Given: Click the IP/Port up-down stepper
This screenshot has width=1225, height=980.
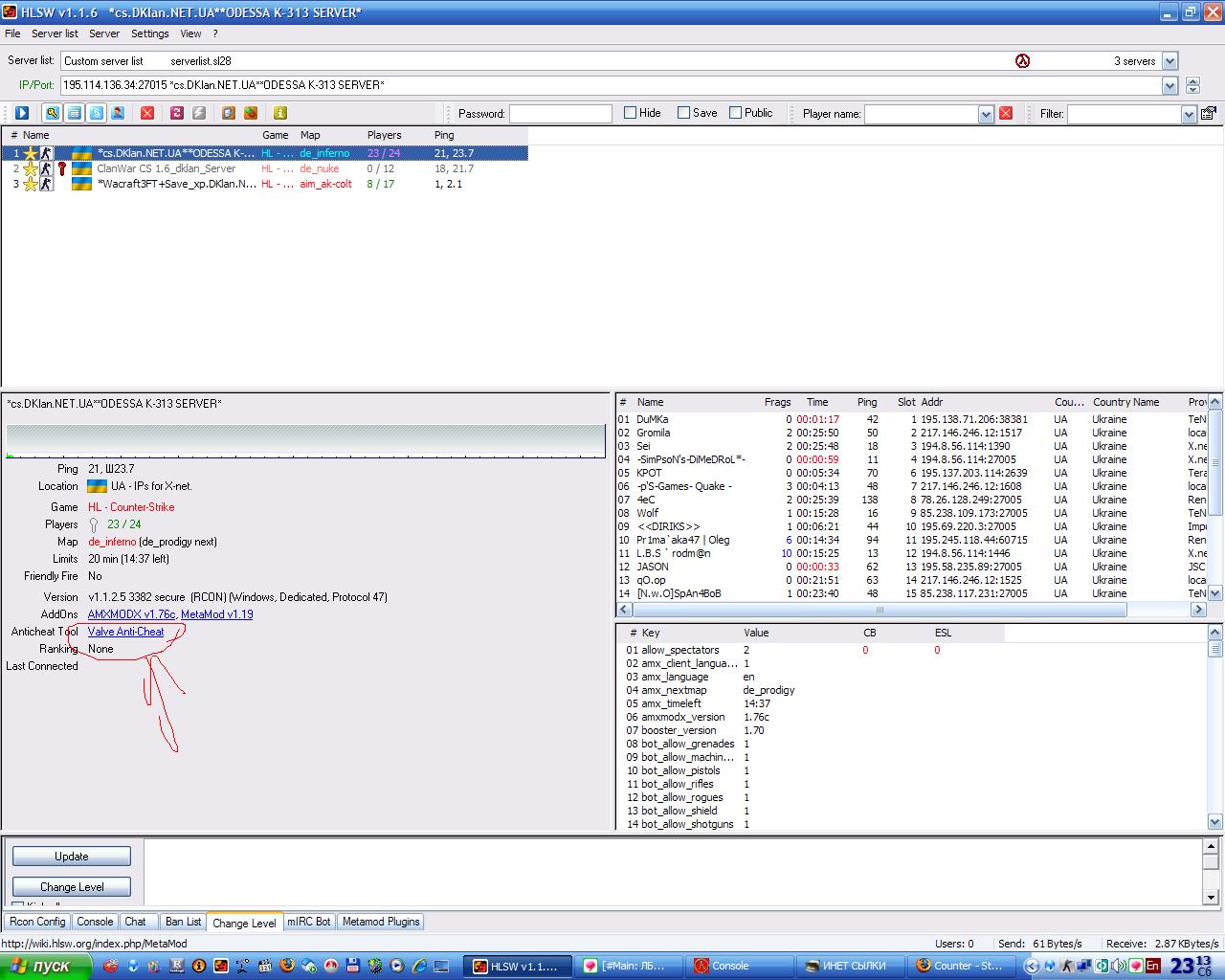Looking at the screenshot, I should (x=1192, y=85).
